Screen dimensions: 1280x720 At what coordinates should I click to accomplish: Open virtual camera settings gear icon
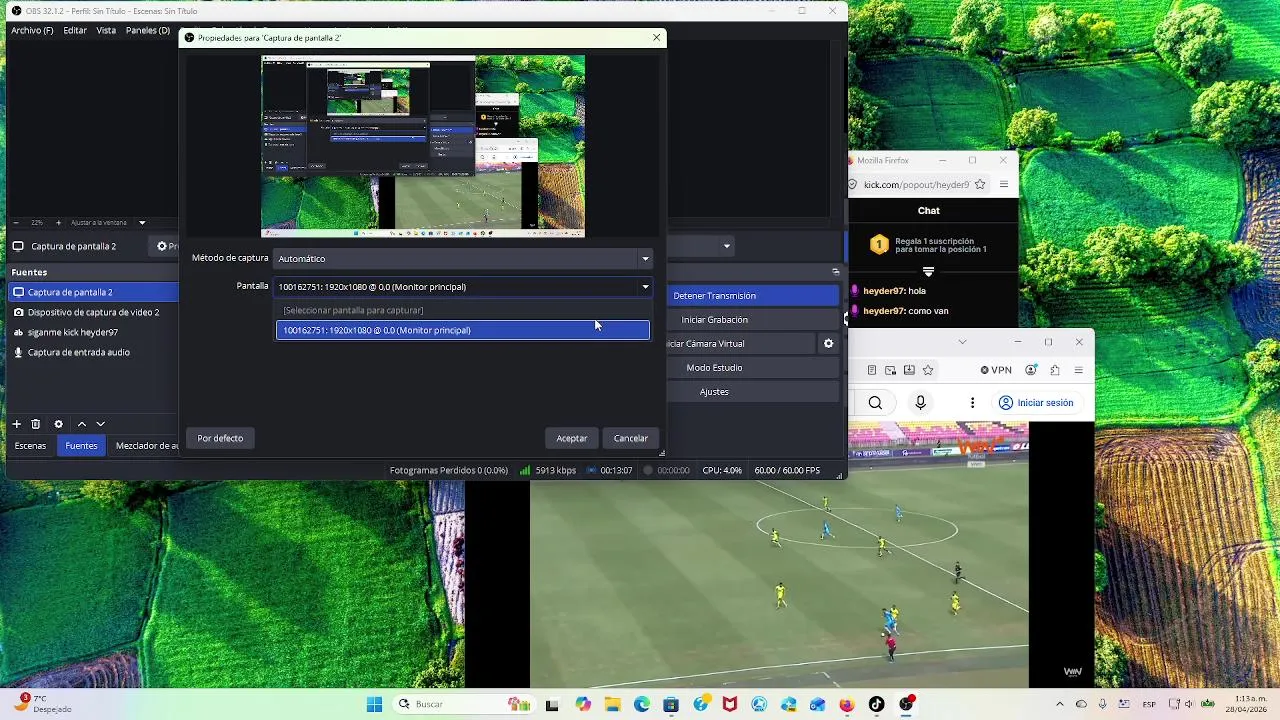828,344
